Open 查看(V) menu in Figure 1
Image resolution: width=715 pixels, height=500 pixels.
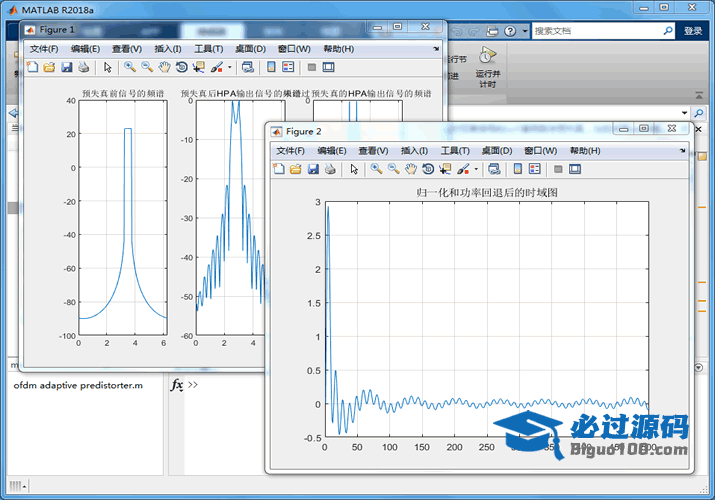[x=127, y=49]
